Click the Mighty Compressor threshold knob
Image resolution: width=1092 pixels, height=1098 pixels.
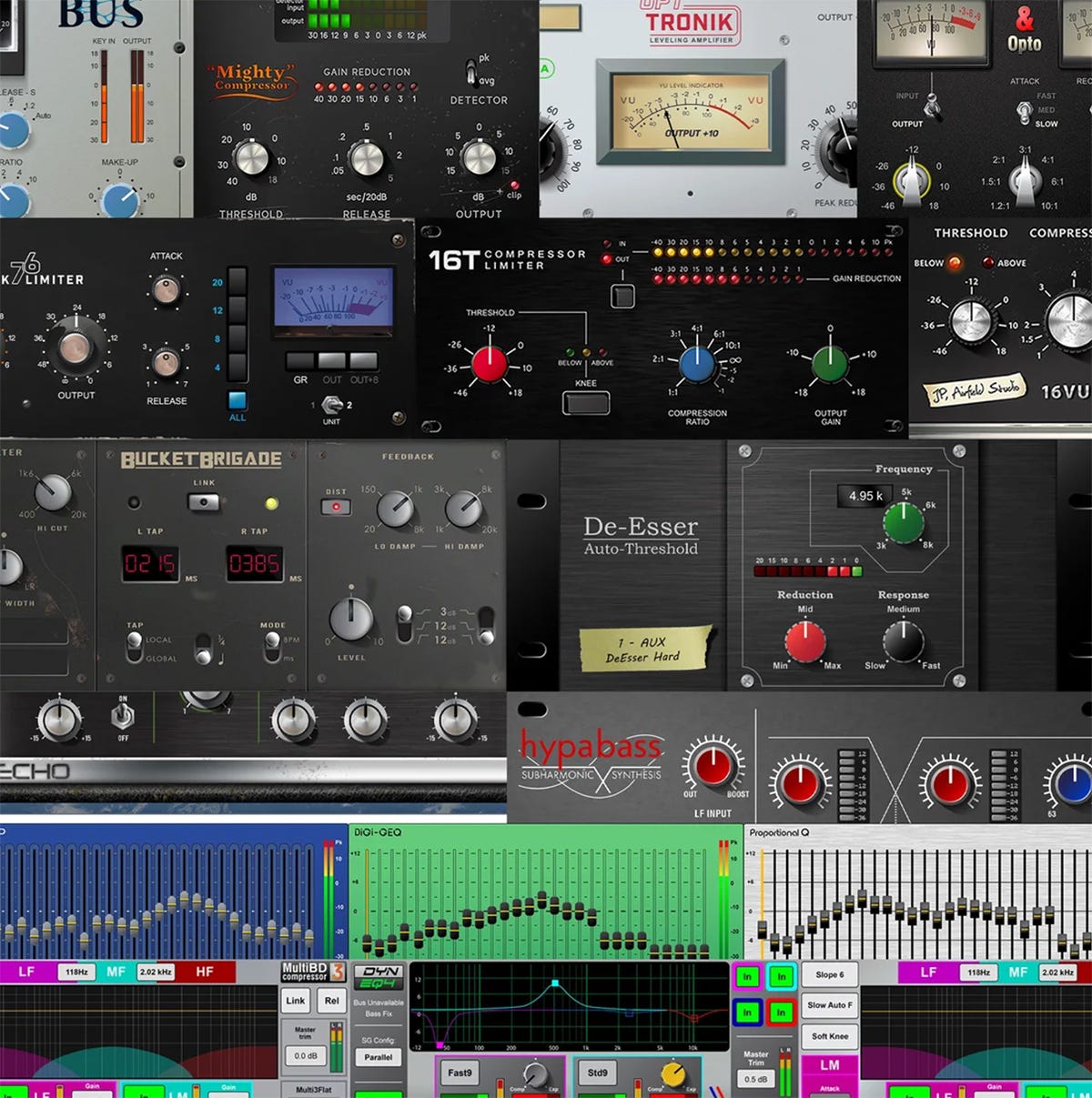[x=251, y=157]
